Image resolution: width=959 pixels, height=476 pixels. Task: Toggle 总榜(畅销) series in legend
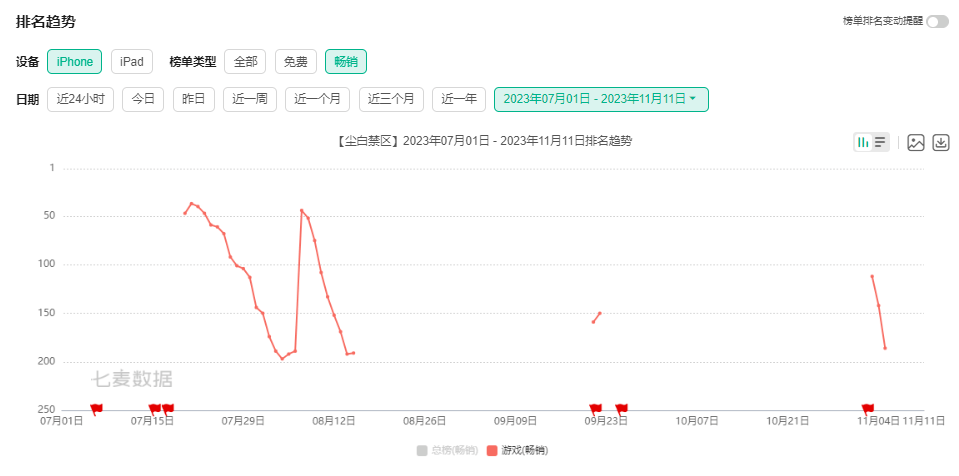(x=447, y=450)
